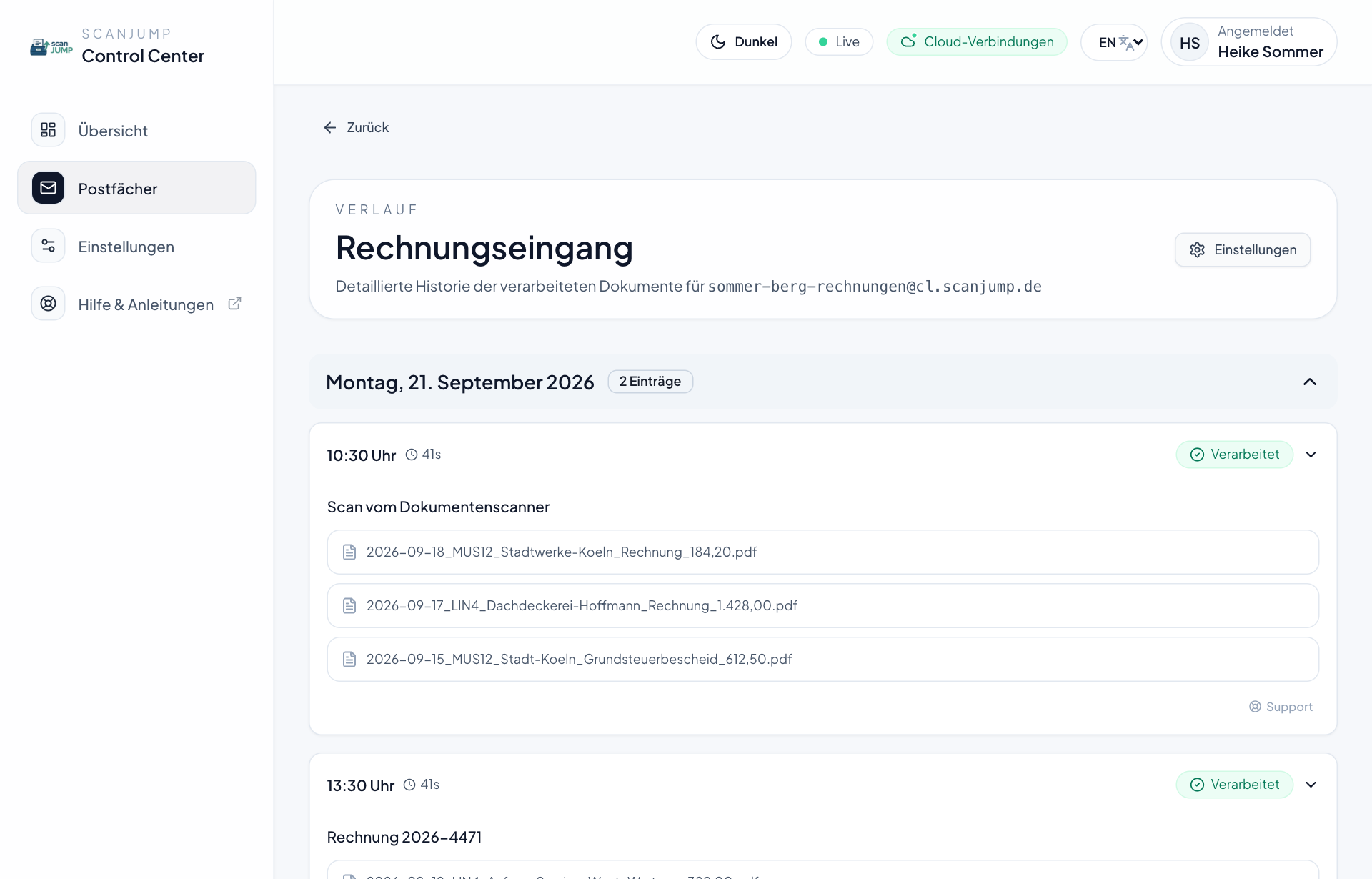Click the Scan vom Dokumentenscanner title
1372x879 pixels.
coord(438,507)
